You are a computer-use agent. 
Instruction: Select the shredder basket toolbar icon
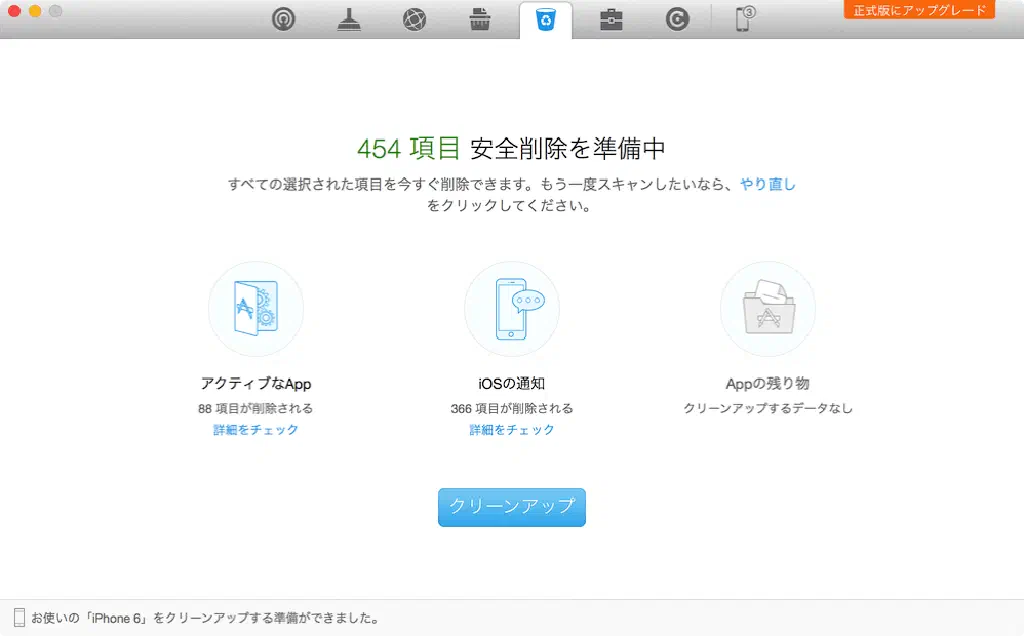click(480, 20)
